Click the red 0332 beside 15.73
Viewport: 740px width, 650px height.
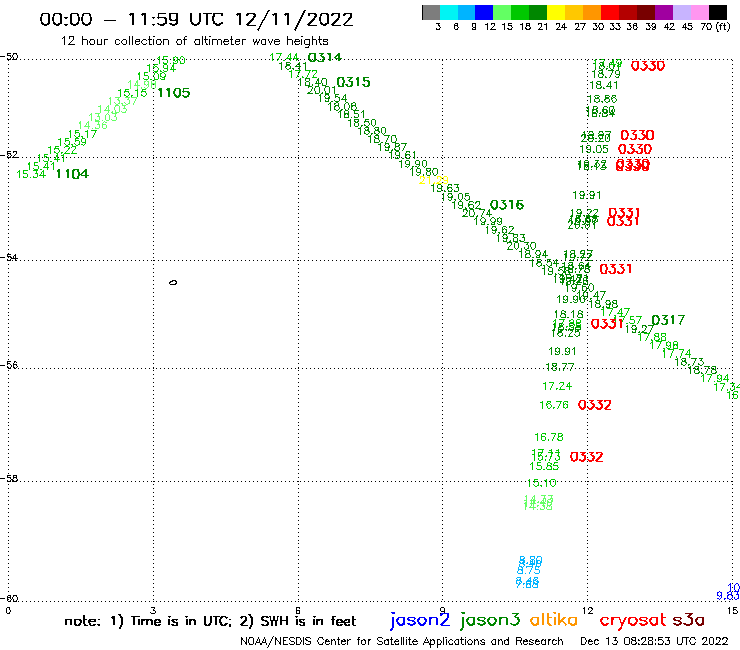587,457
